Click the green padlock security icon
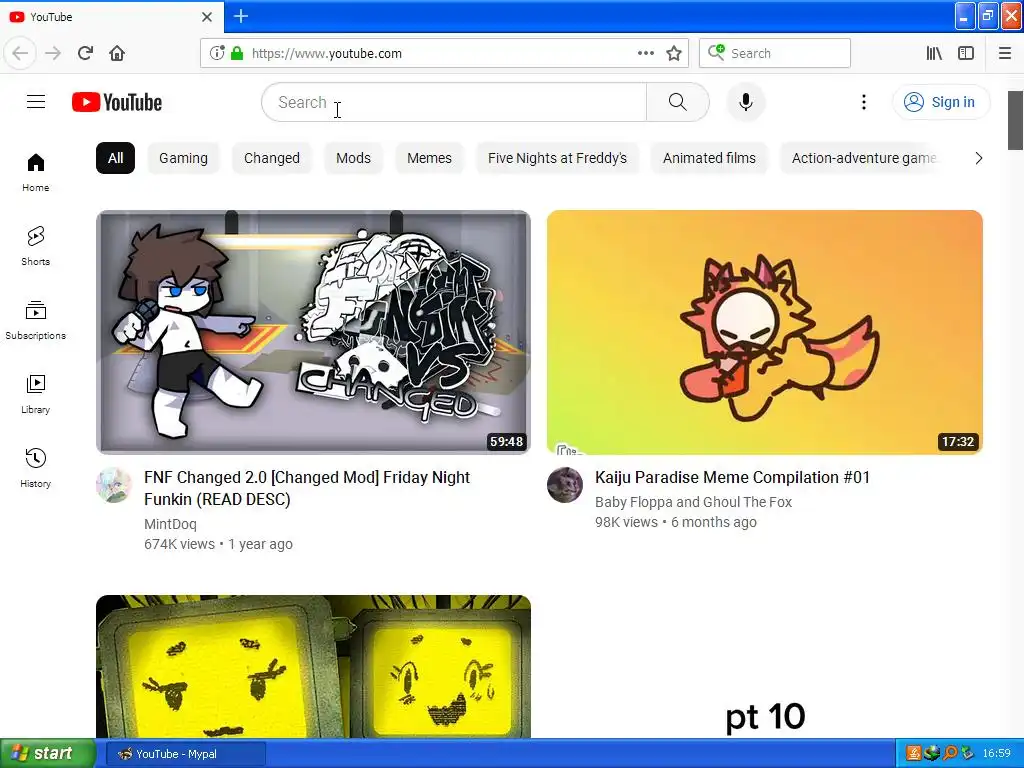The height and width of the screenshot is (768, 1024). 237,53
